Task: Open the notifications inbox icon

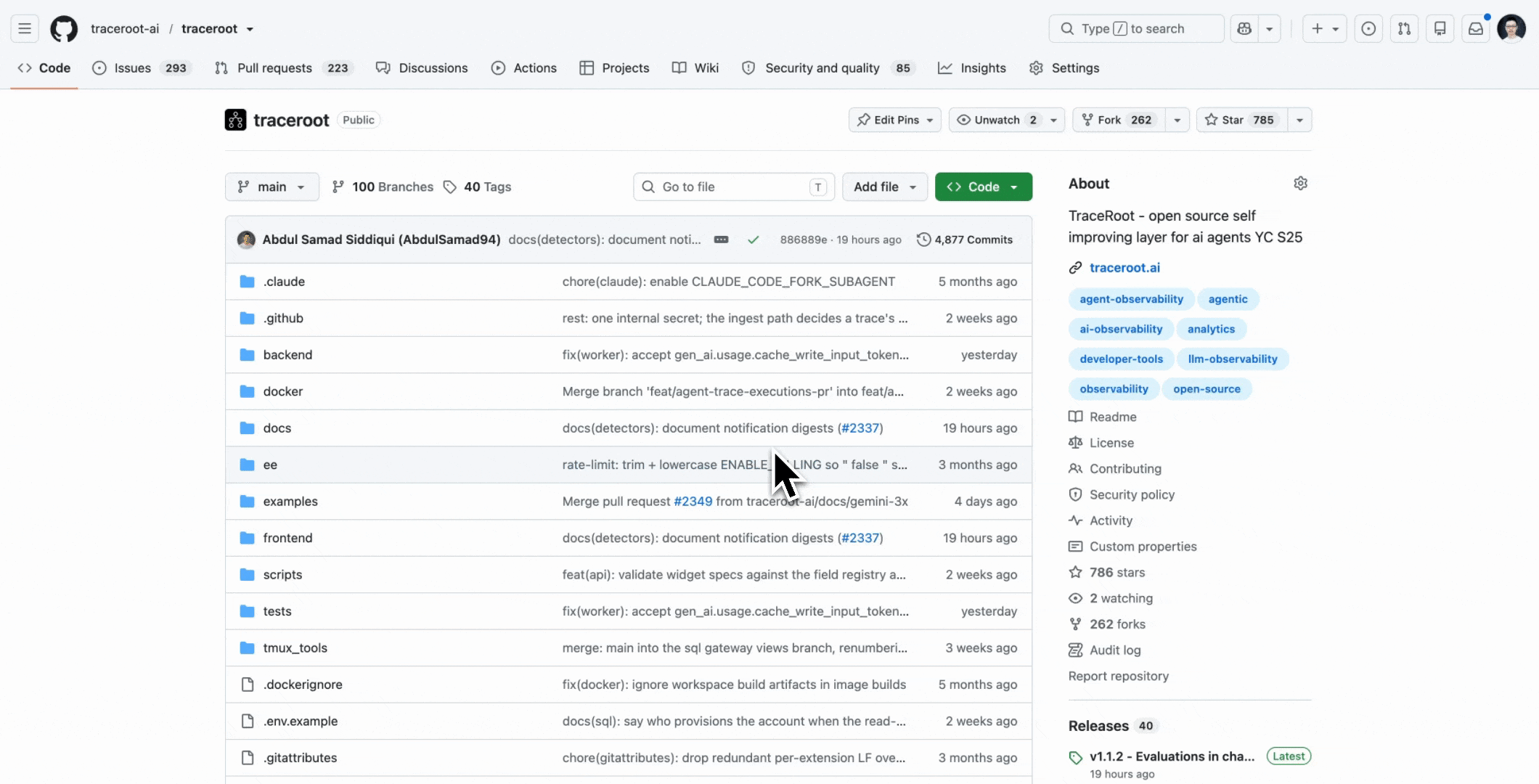Action: 1476,29
